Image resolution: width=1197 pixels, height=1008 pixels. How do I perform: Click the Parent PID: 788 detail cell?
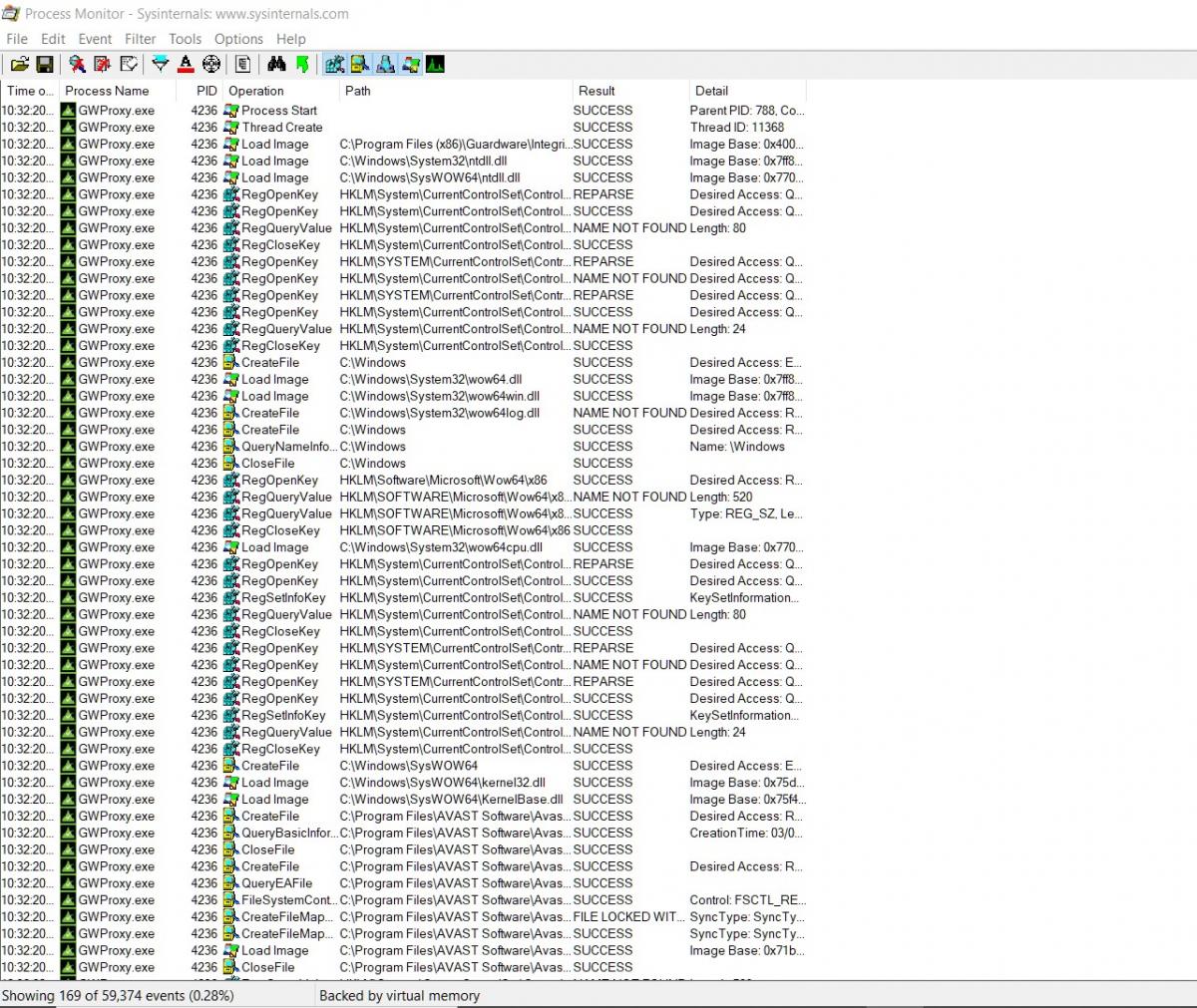tap(747, 111)
